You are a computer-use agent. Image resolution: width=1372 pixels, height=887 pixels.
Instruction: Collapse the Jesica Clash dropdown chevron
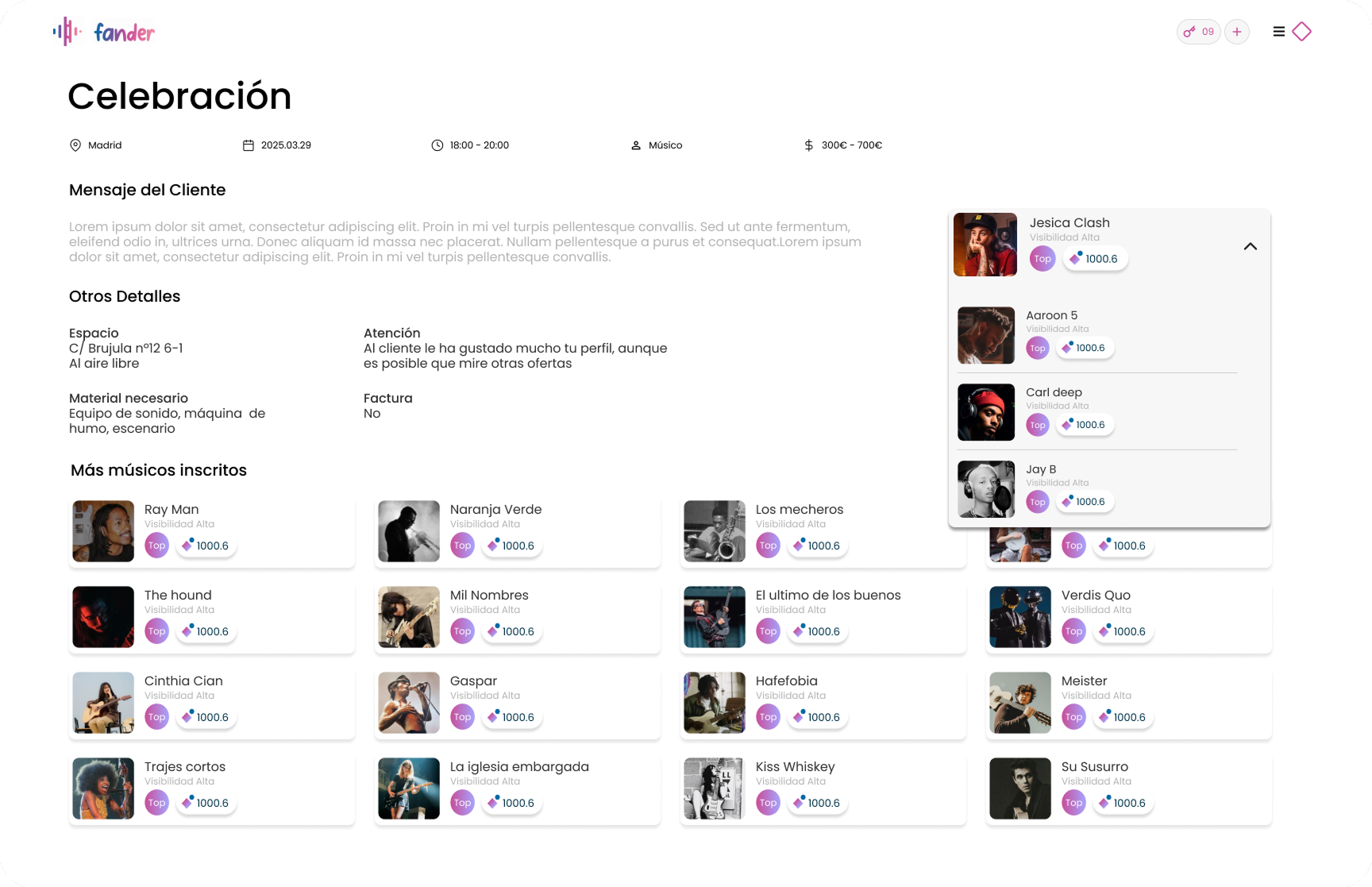click(1250, 246)
